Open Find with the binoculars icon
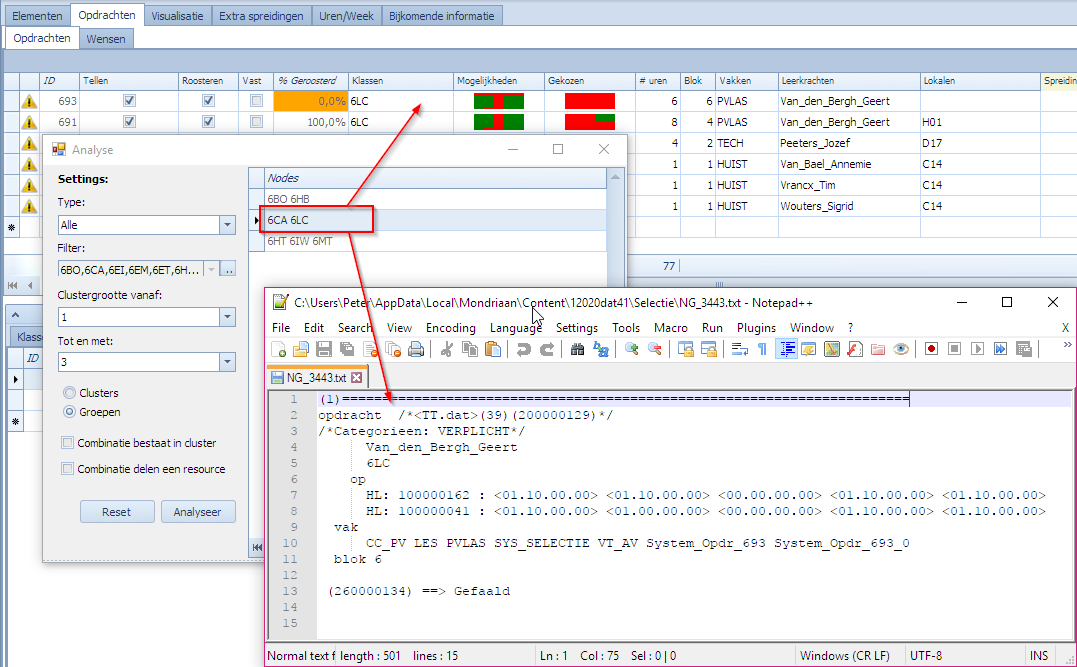This screenshot has width=1077, height=667. (577, 350)
